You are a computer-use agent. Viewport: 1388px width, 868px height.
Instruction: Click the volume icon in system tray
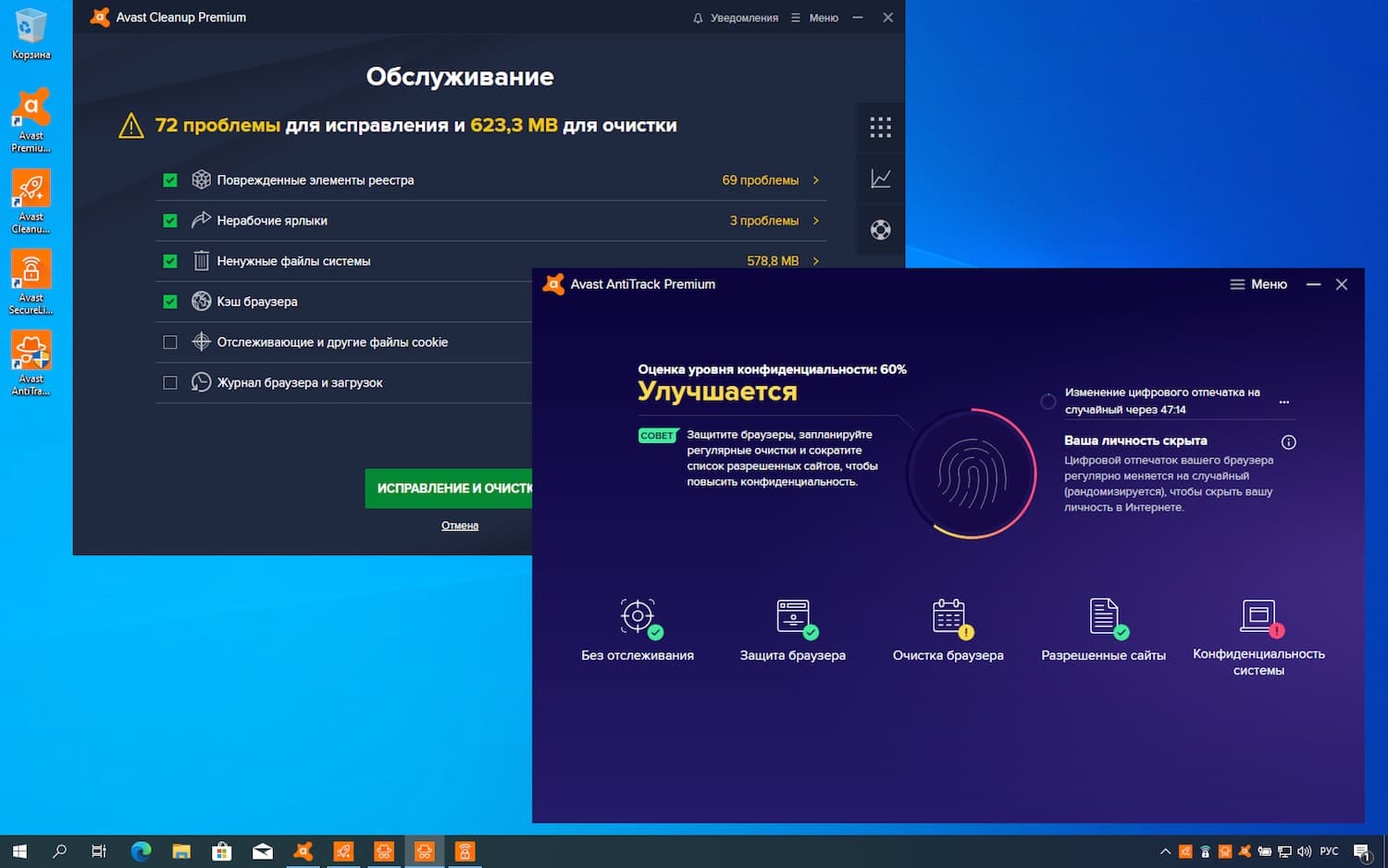(1305, 851)
